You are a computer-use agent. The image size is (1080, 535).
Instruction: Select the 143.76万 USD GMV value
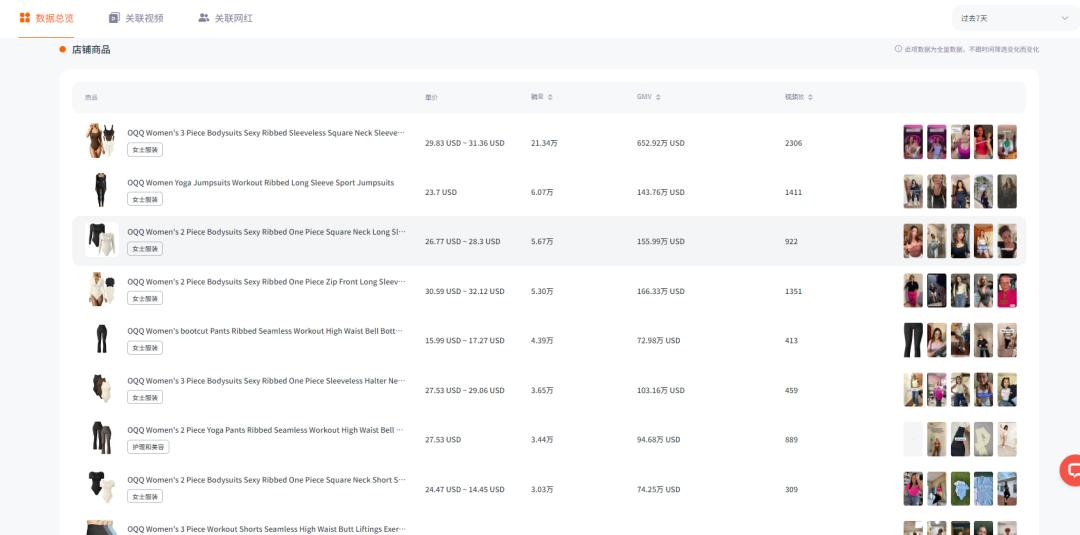[x=661, y=193]
